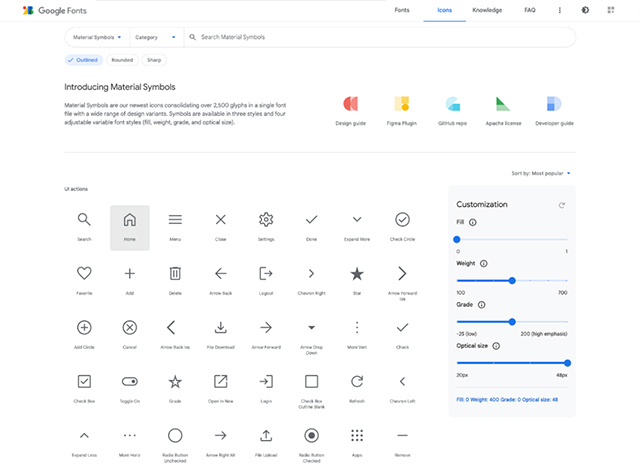Screen dimensions: 640x470
Task: Open the header more options menu
Action: 560,10
